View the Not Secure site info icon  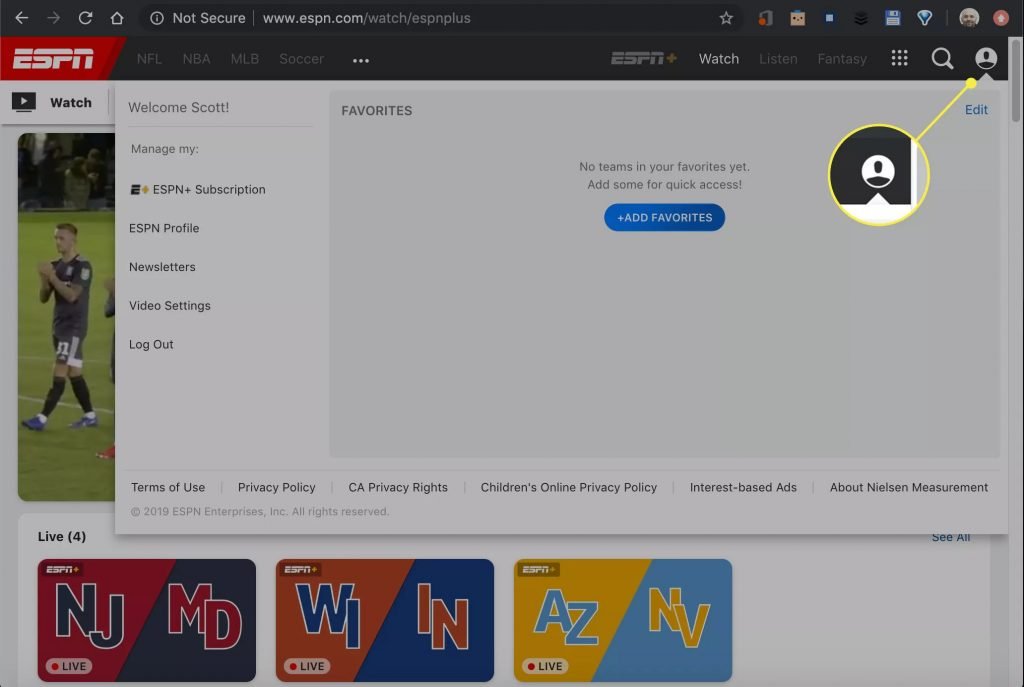[157, 18]
